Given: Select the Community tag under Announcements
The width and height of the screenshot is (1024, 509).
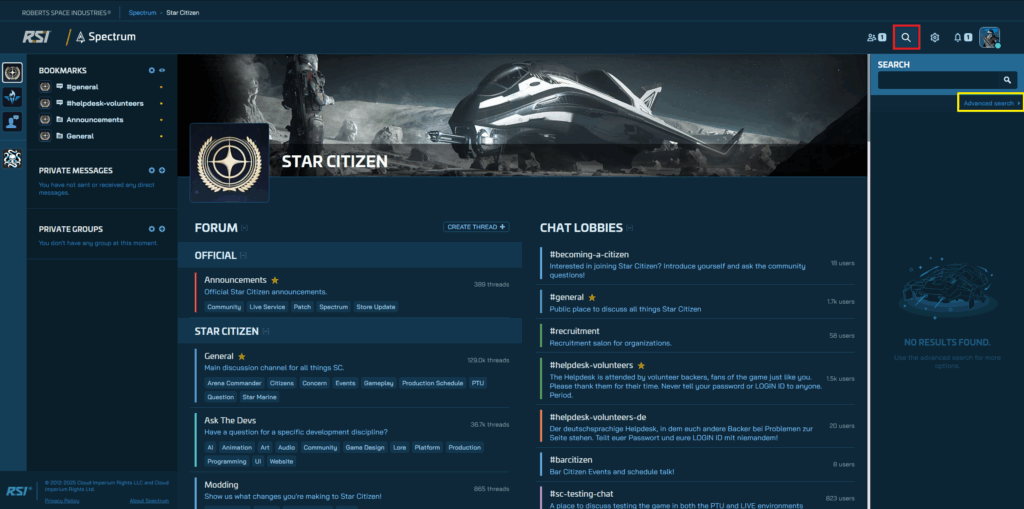Looking at the screenshot, I should pyautogui.click(x=224, y=306).
